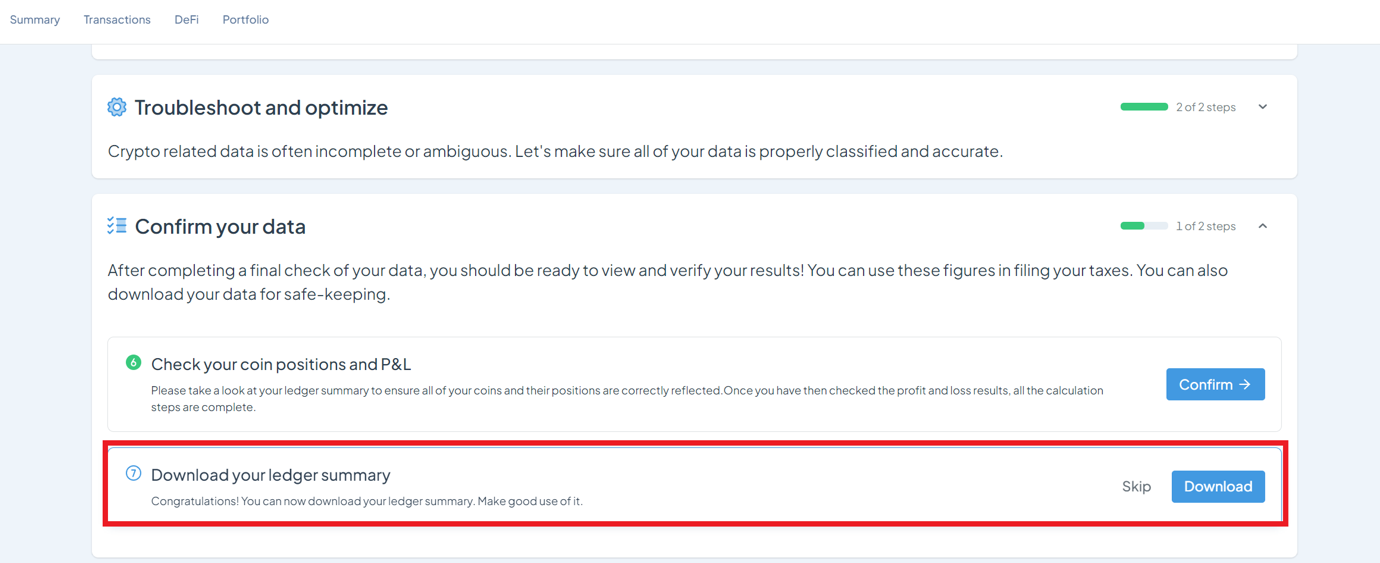This screenshot has width=1380, height=563.
Task: Skip the ledger summary download
Action: pos(1136,486)
